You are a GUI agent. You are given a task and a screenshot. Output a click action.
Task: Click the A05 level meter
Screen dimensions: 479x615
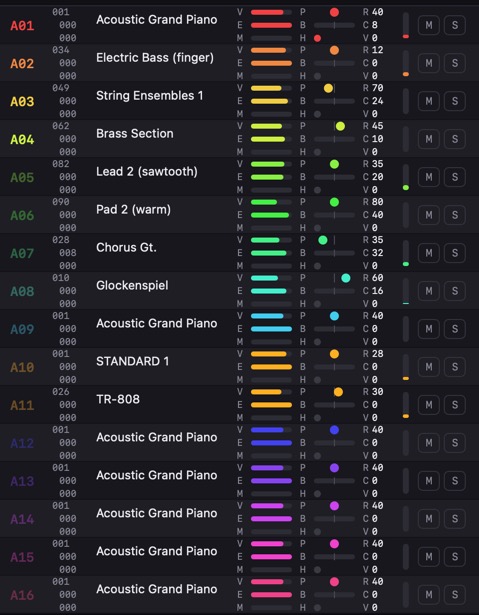406,177
